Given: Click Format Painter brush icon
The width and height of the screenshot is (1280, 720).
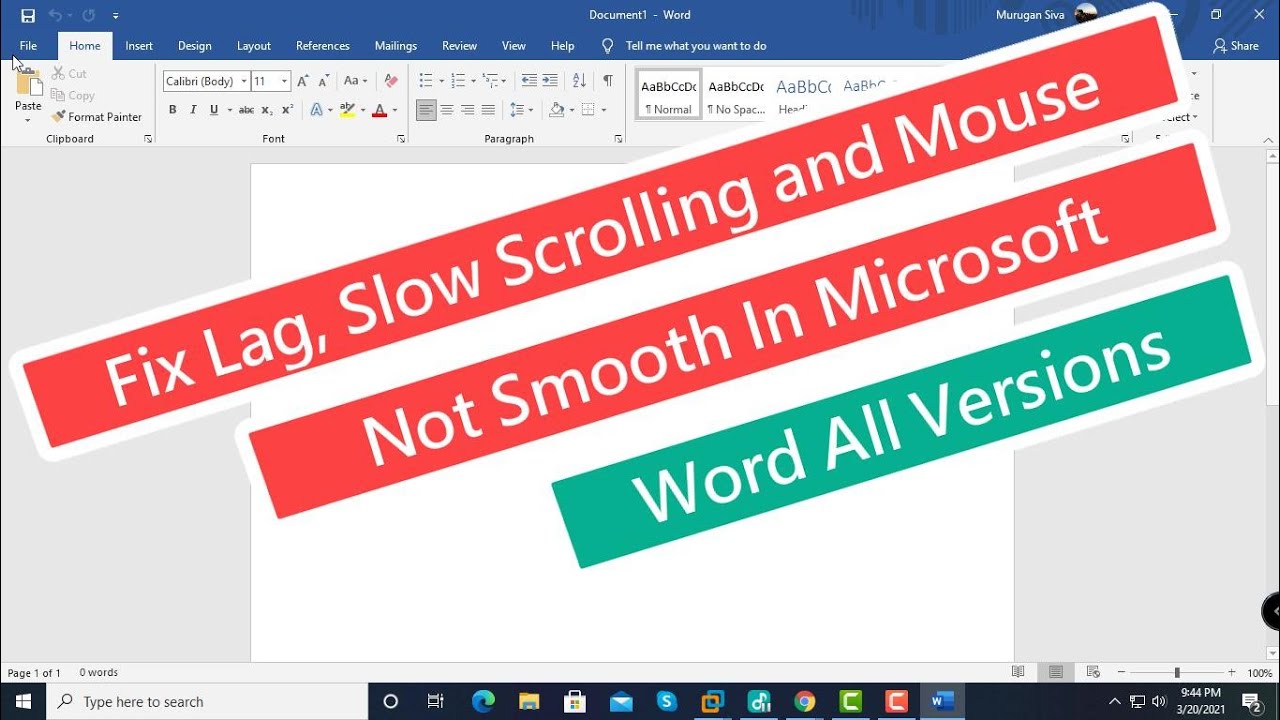Looking at the screenshot, I should (x=58, y=117).
